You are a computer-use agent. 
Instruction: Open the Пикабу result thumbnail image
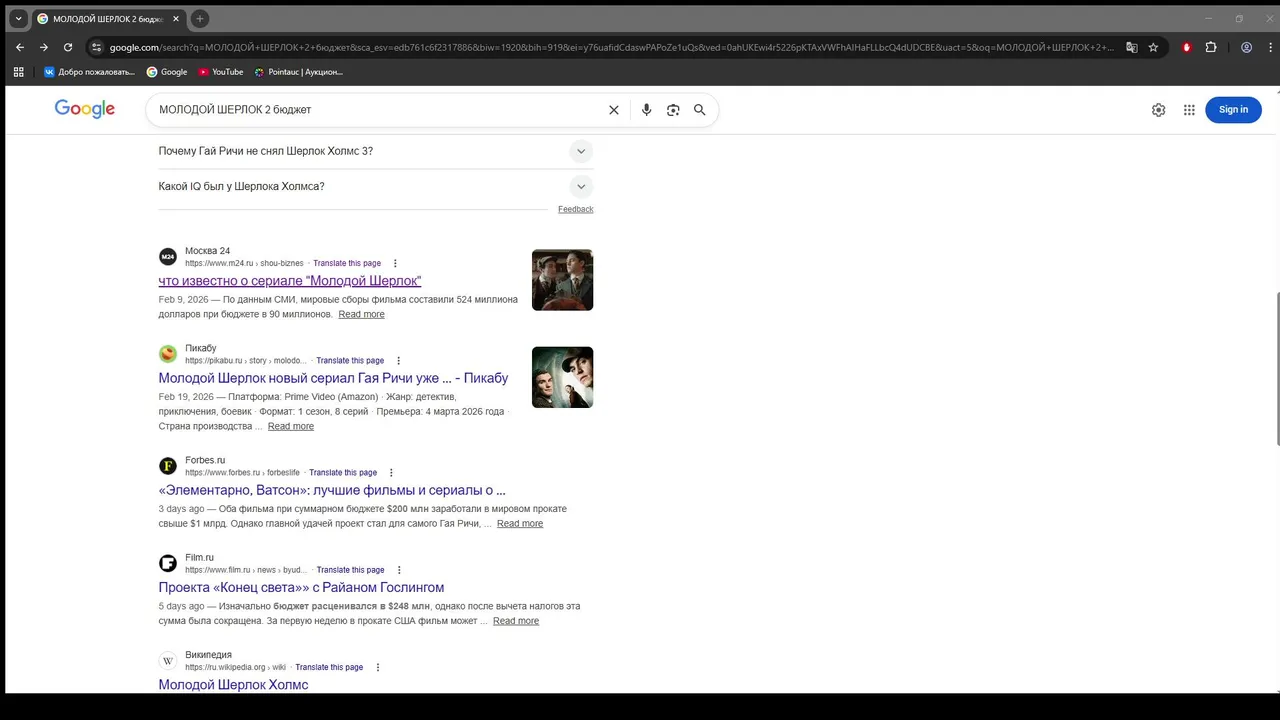(562, 377)
